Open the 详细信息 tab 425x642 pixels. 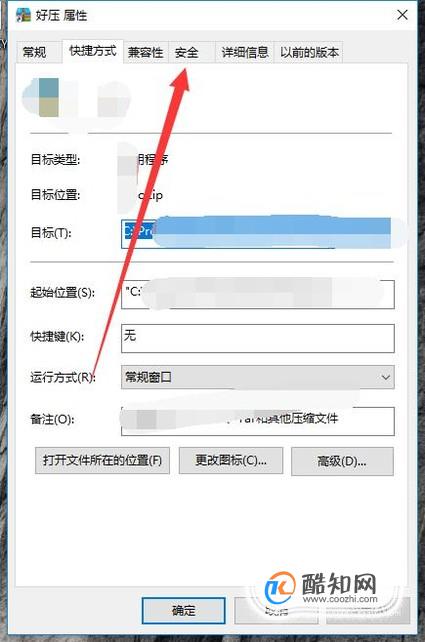tap(245, 52)
